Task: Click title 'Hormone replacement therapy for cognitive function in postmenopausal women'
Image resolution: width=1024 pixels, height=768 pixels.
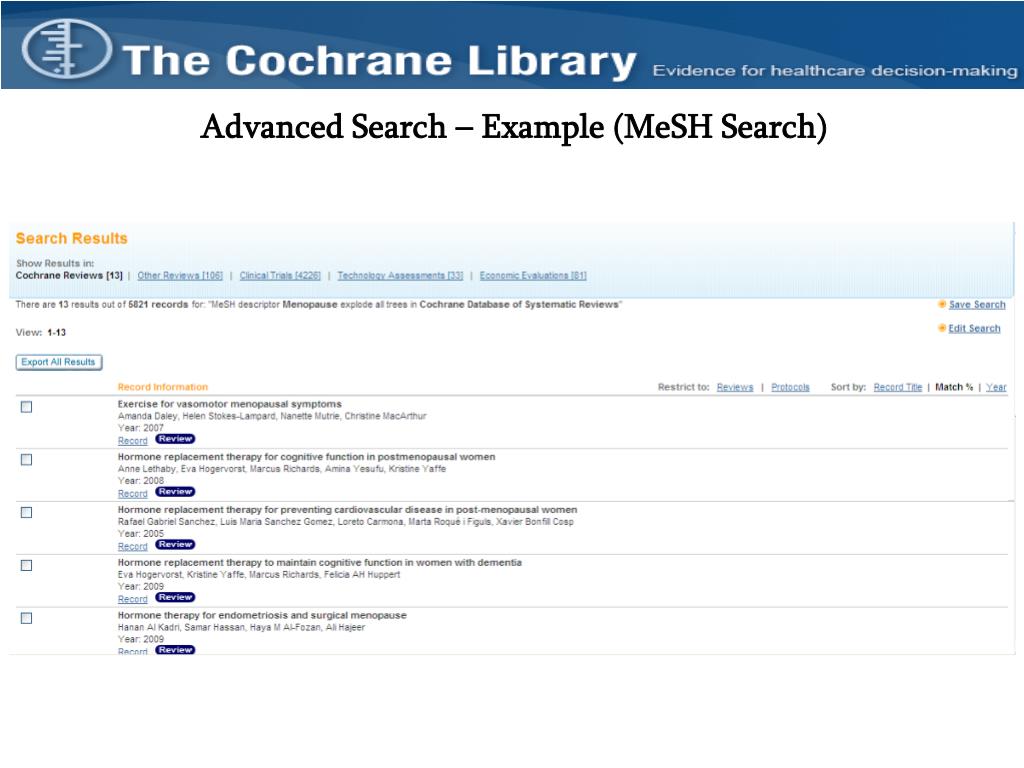Action: [x=306, y=457]
